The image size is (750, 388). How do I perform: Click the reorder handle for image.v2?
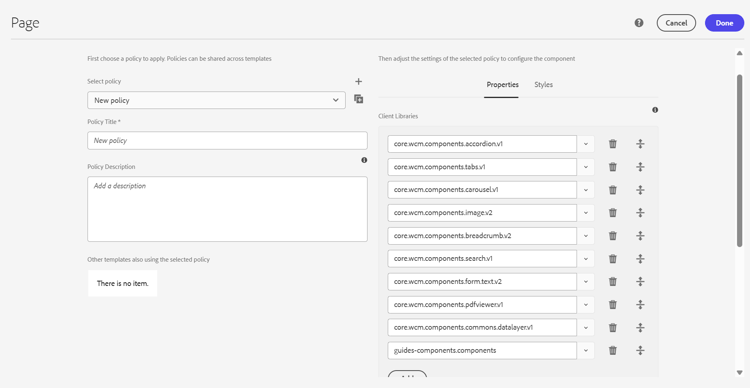pos(640,212)
